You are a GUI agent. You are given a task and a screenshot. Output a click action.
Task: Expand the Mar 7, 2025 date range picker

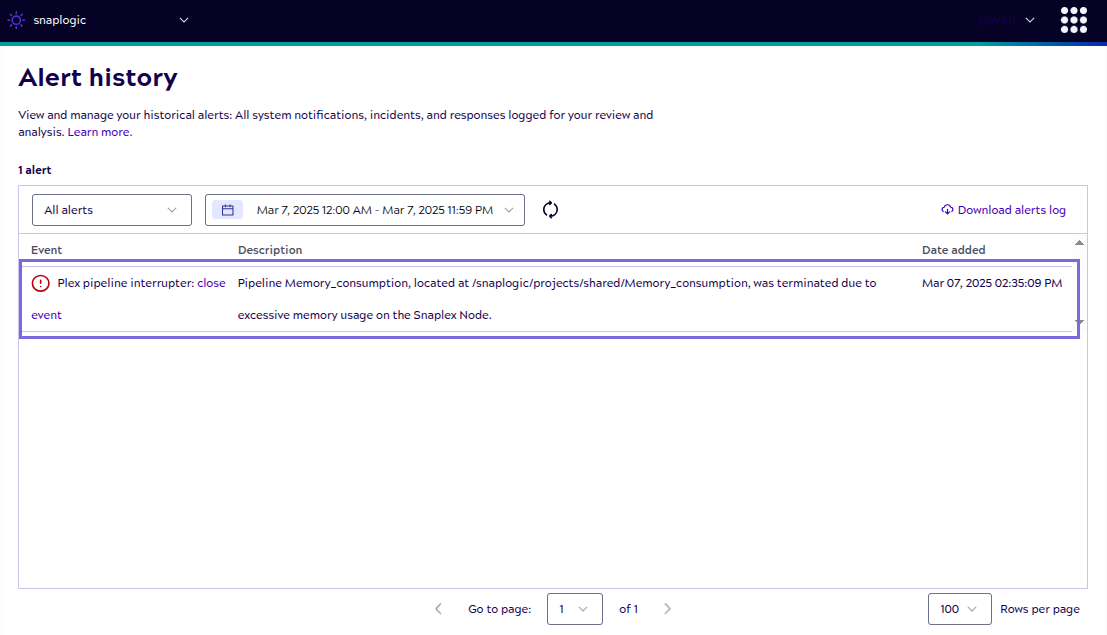375,210
